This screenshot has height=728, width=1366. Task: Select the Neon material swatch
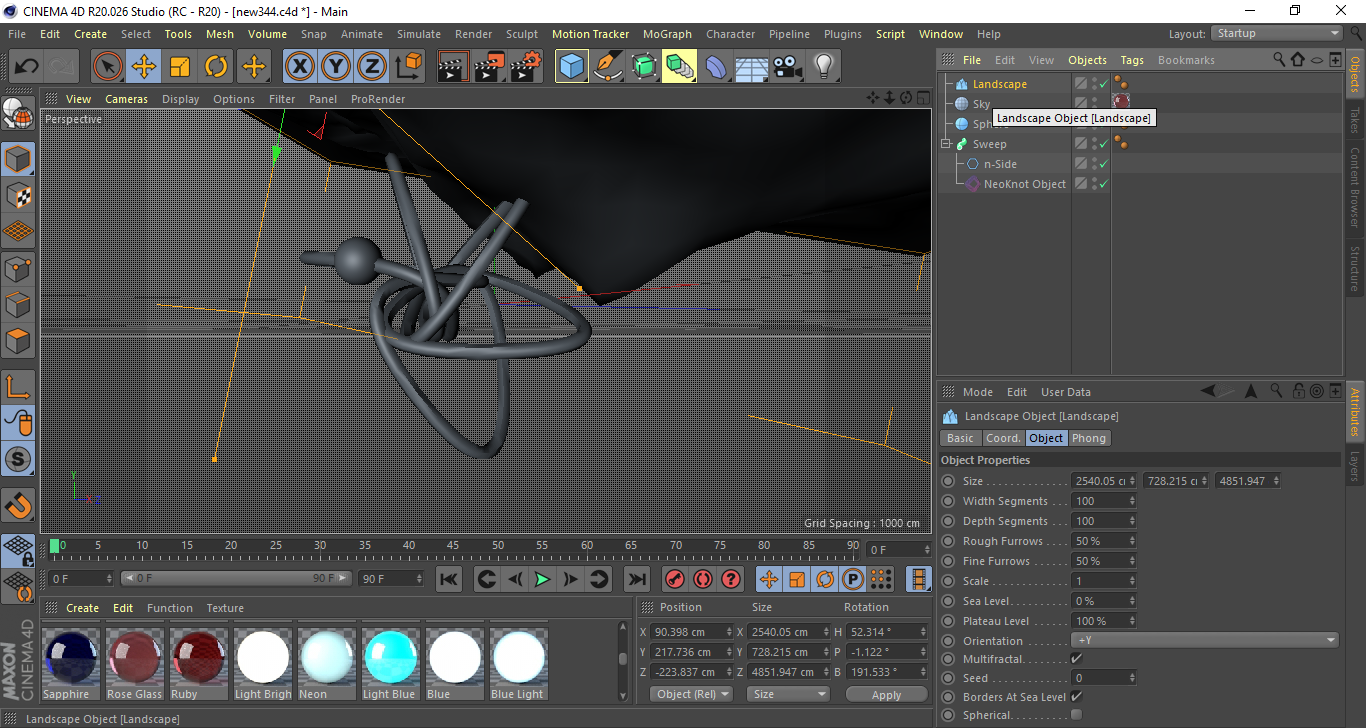click(326, 664)
